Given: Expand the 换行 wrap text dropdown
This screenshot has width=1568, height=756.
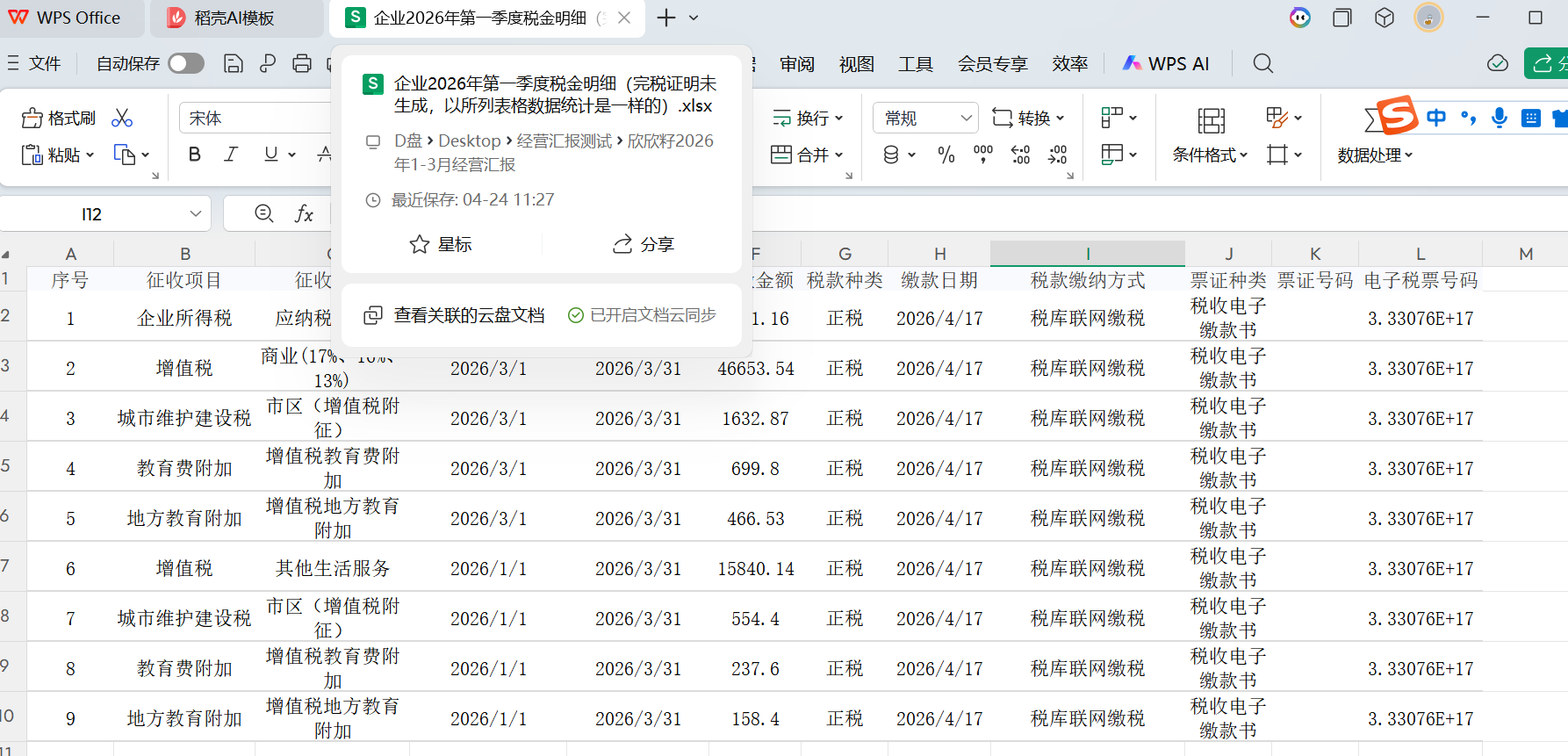Looking at the screenshot, I should pos(839,118).
